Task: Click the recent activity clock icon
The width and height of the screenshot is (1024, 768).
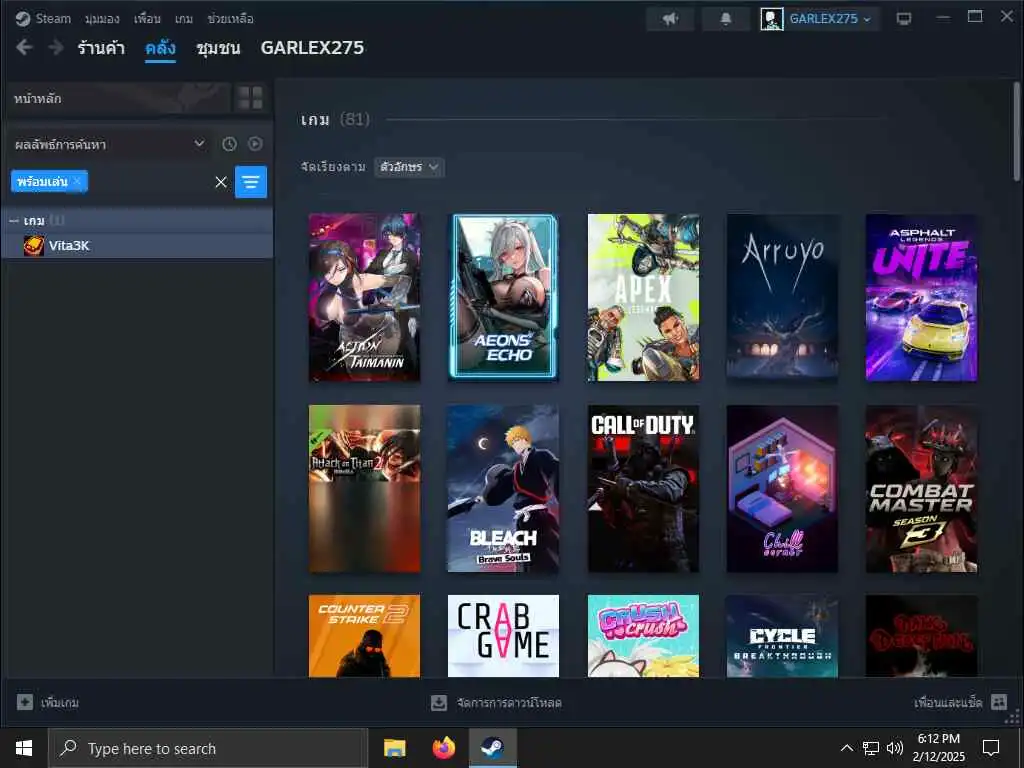Action: point(229,144)
